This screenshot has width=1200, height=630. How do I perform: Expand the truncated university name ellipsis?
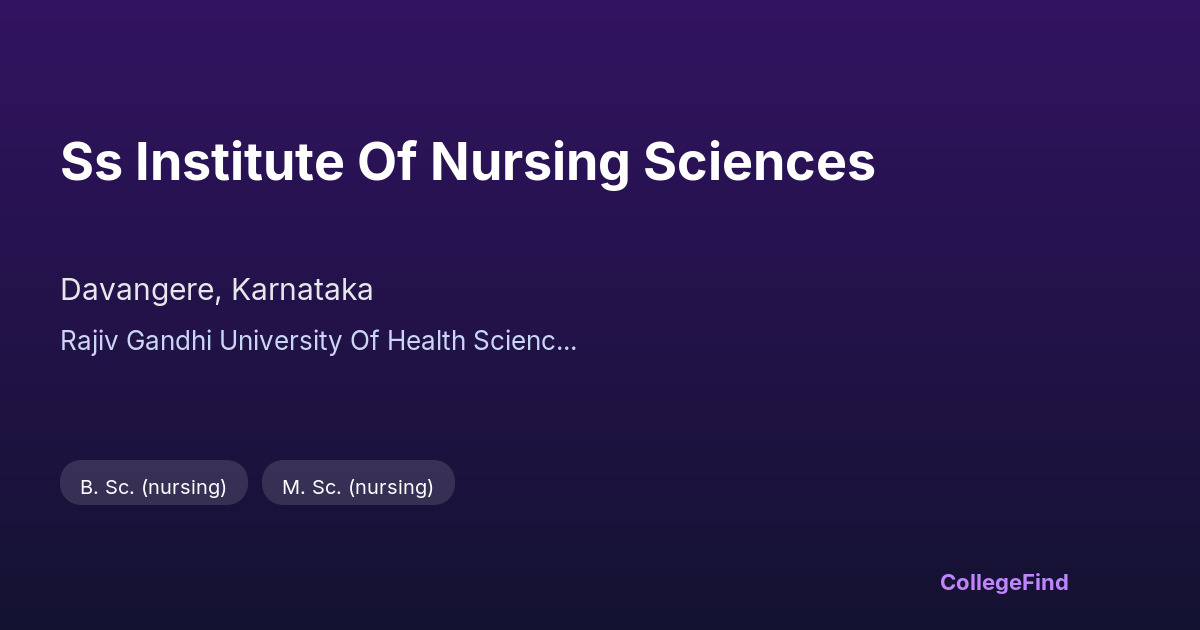point(567,342)
